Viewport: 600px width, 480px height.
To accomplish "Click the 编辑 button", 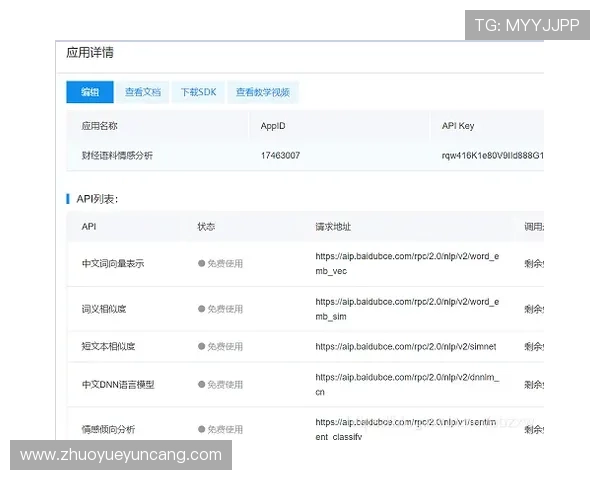I will pos(90,92).
